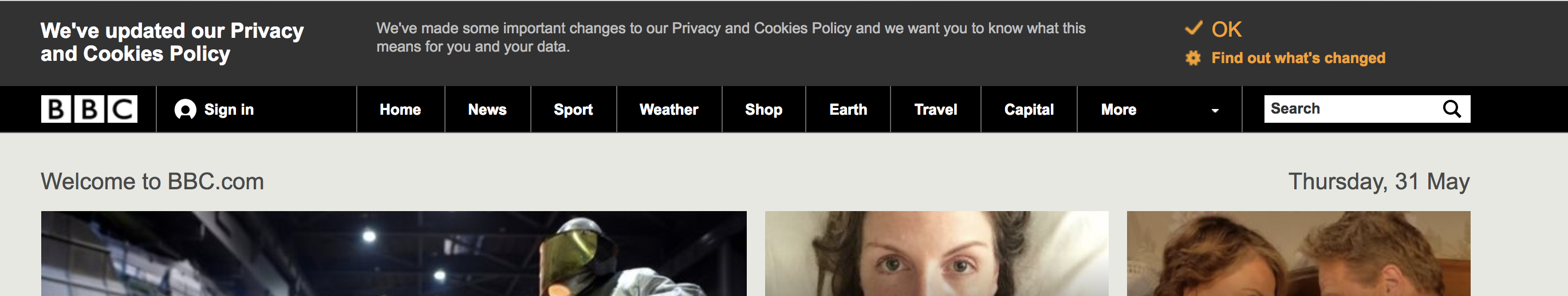Open the Sport section
This screenshot has height=296, width=1568.
pos(573,110)
